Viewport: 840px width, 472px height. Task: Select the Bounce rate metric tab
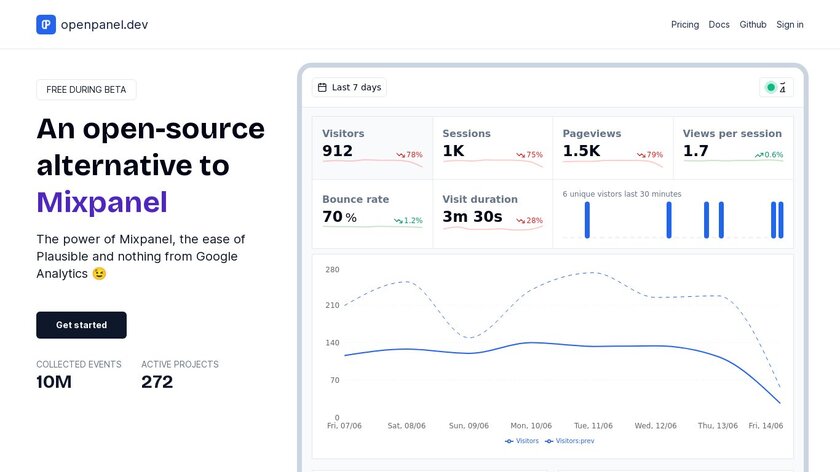coord(372,208)
